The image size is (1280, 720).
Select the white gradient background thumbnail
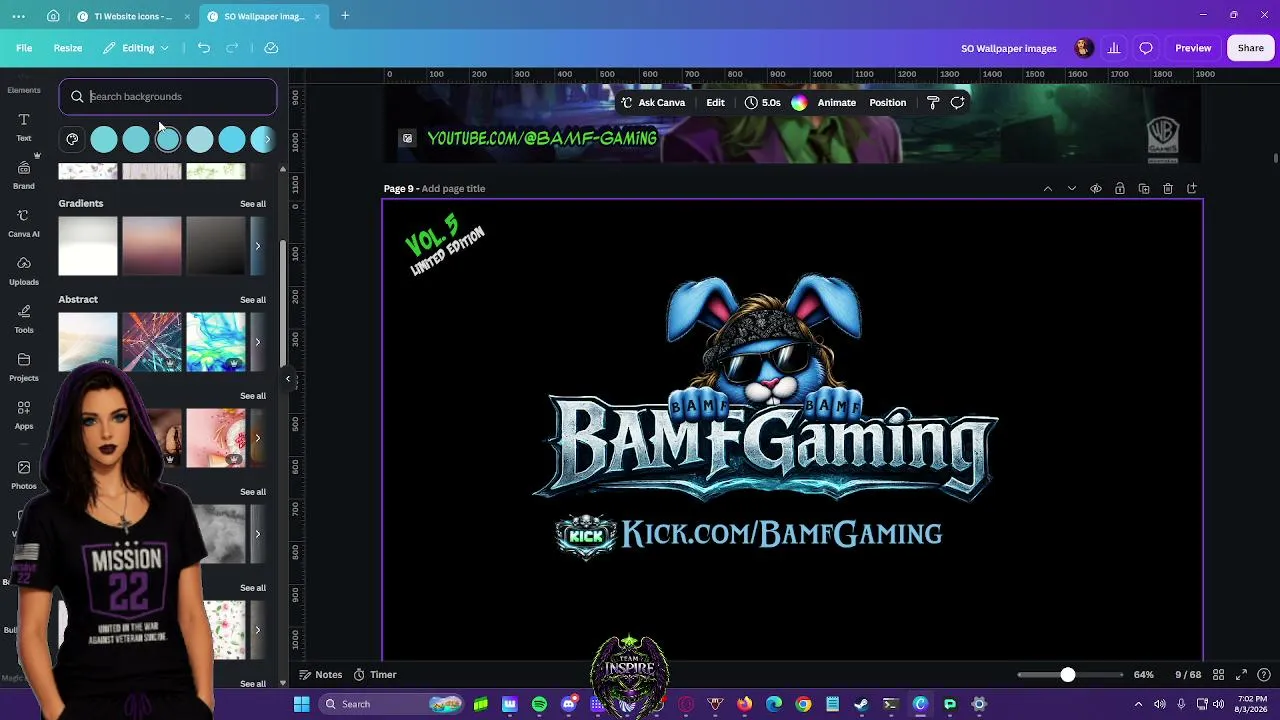pos(88,246)
